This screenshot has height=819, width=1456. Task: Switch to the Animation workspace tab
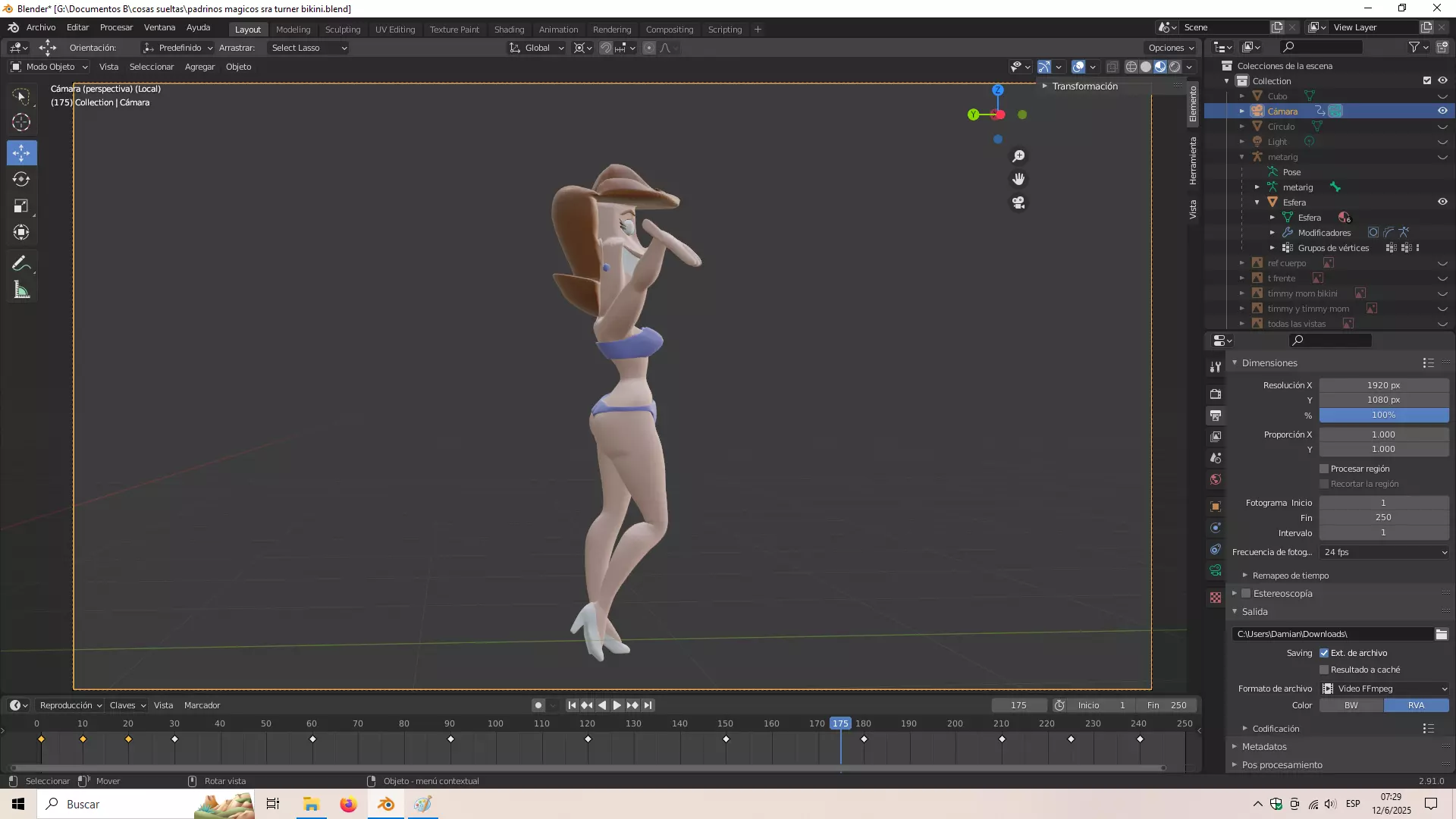tap(558, 30)
